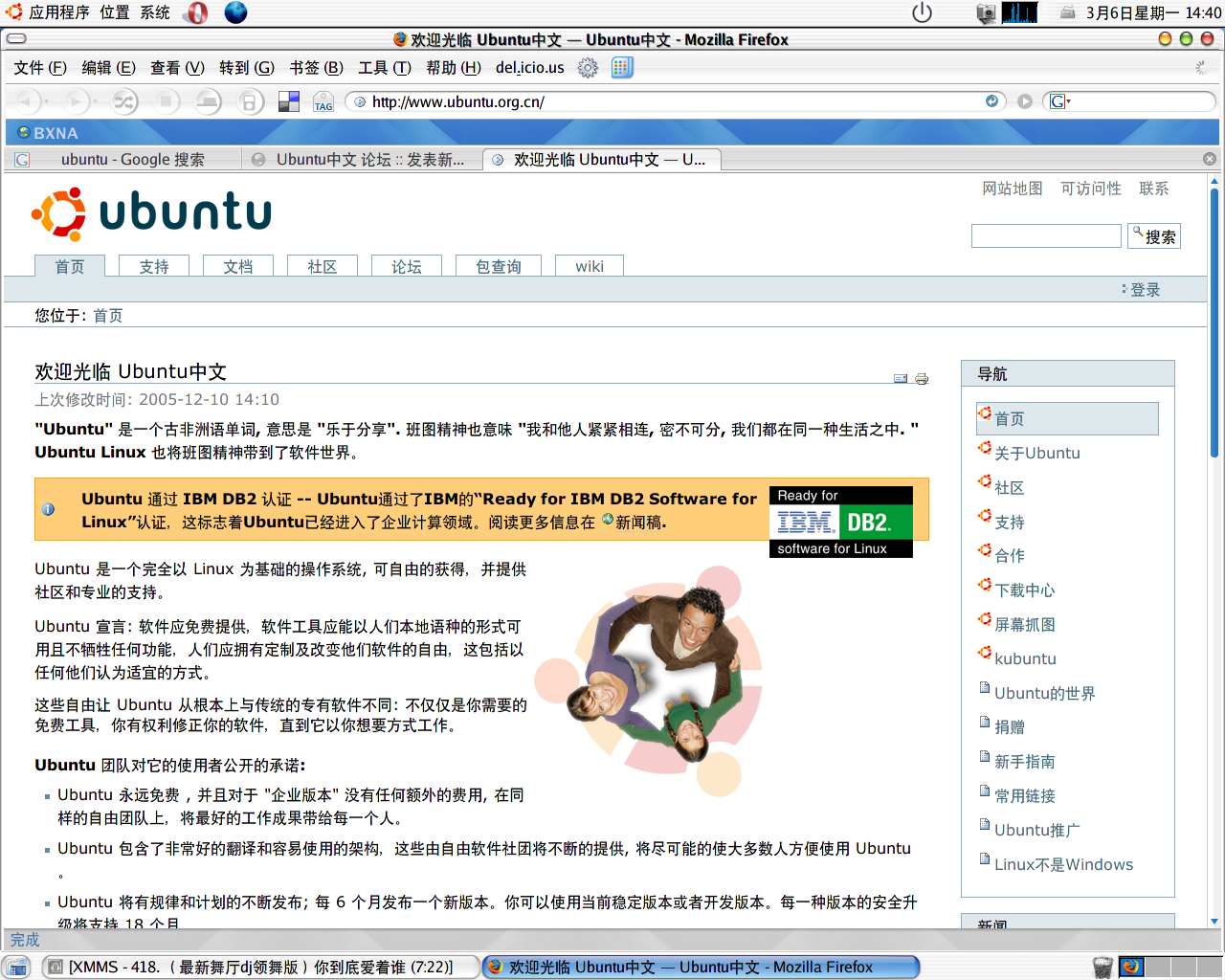Click the save/floppy toolbar icon
Screen dimensions: 1225x980
[x=250, y=100]
